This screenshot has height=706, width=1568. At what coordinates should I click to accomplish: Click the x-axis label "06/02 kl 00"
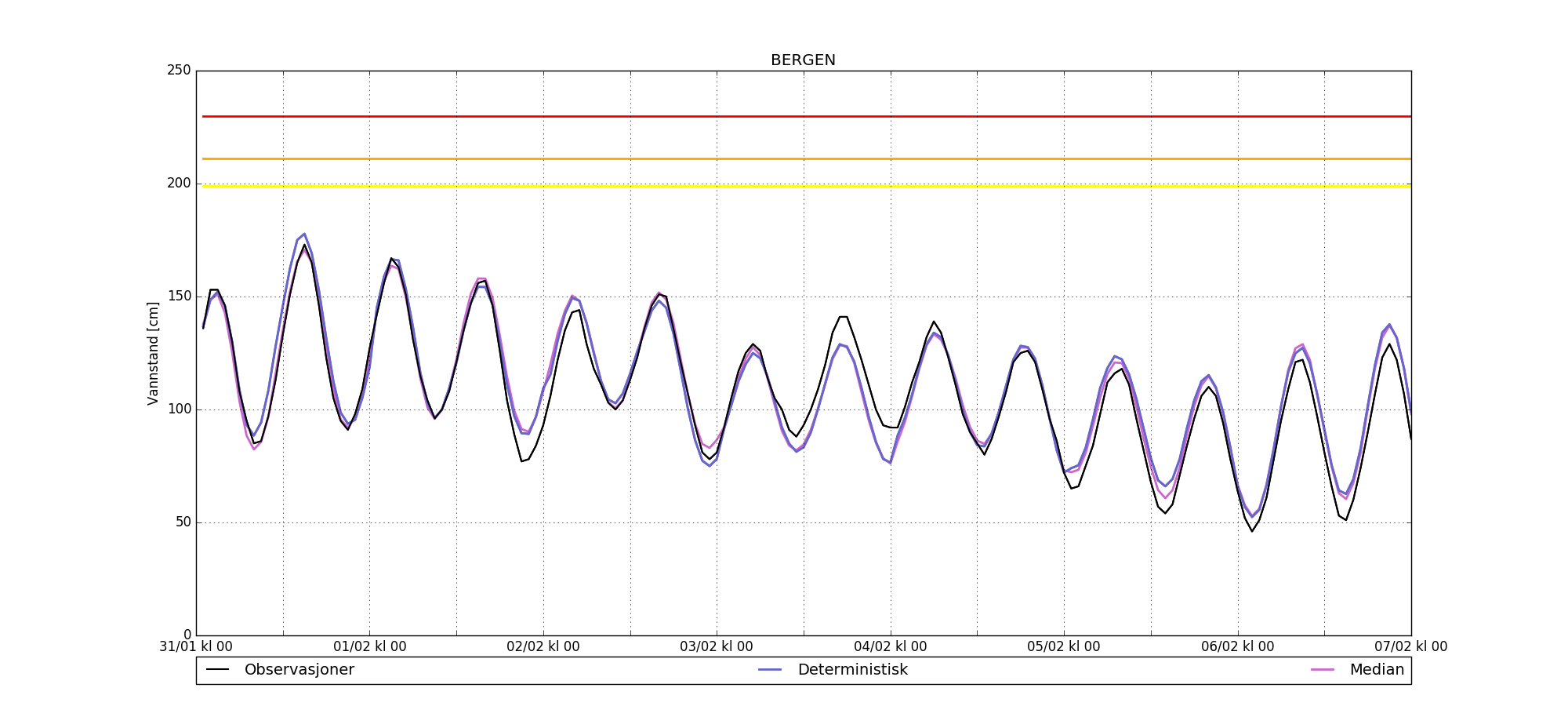[x=1238, y=647]
